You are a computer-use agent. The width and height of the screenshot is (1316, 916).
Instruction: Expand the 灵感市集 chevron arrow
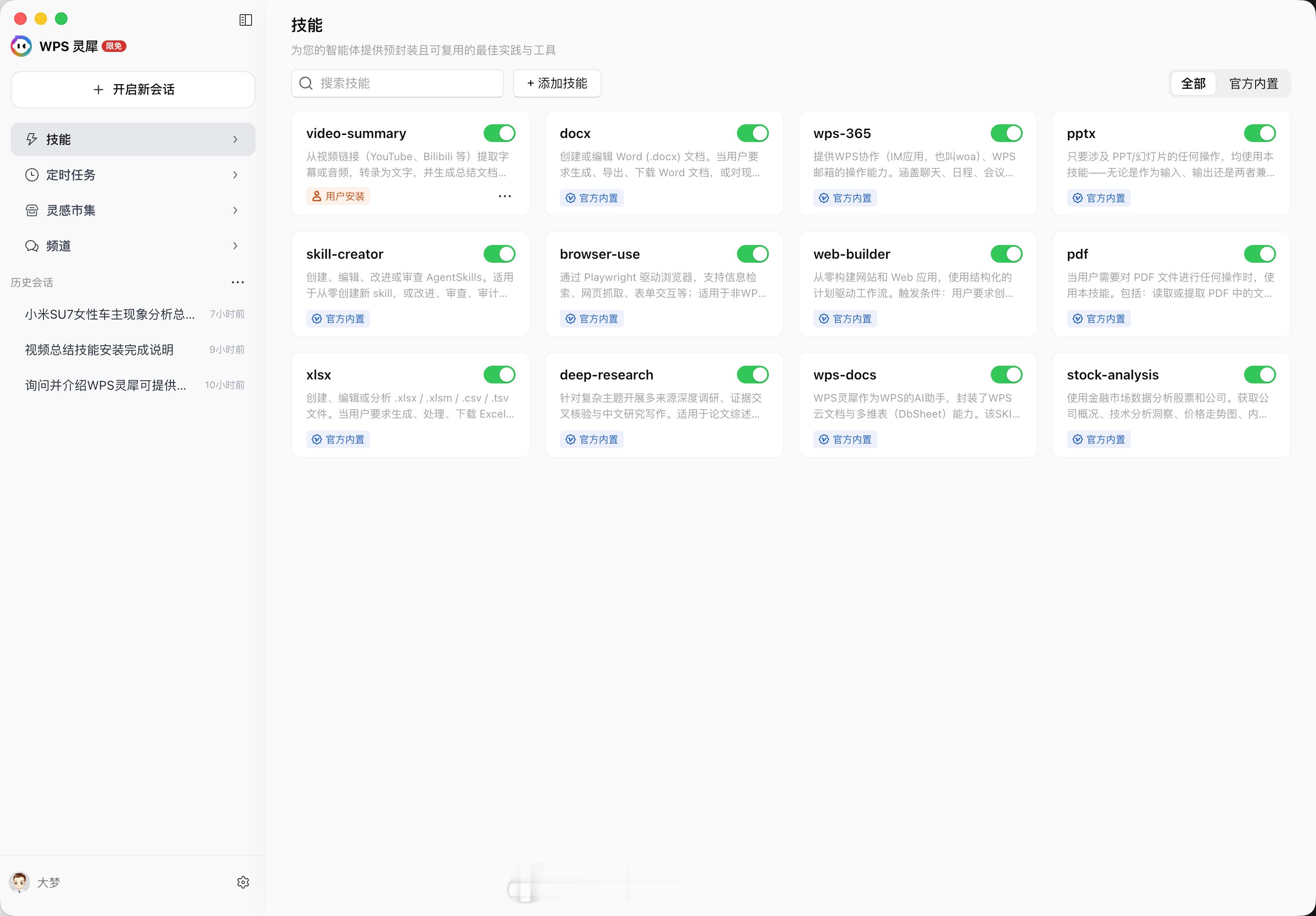pos(235,210)
